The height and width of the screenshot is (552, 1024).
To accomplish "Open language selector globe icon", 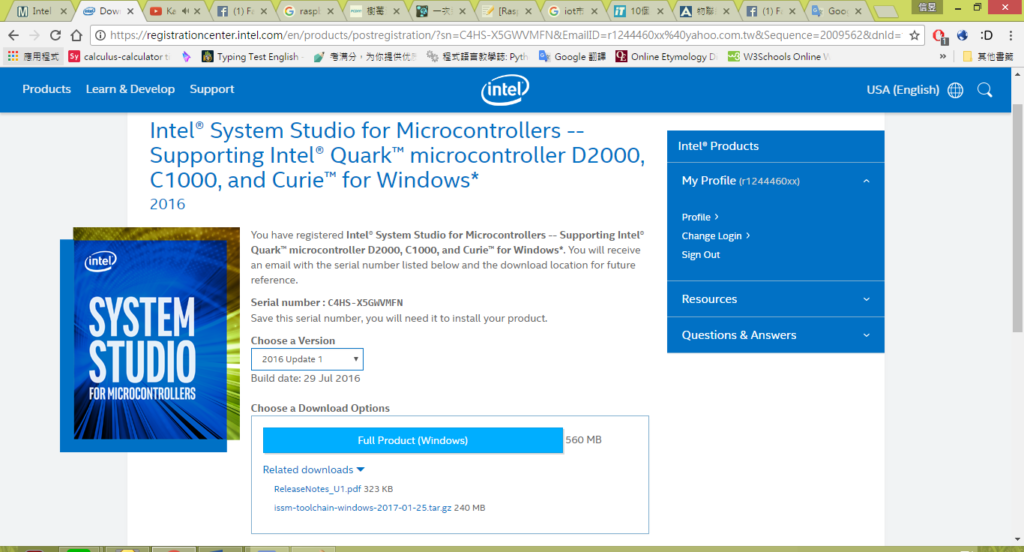I will (955, 90).
